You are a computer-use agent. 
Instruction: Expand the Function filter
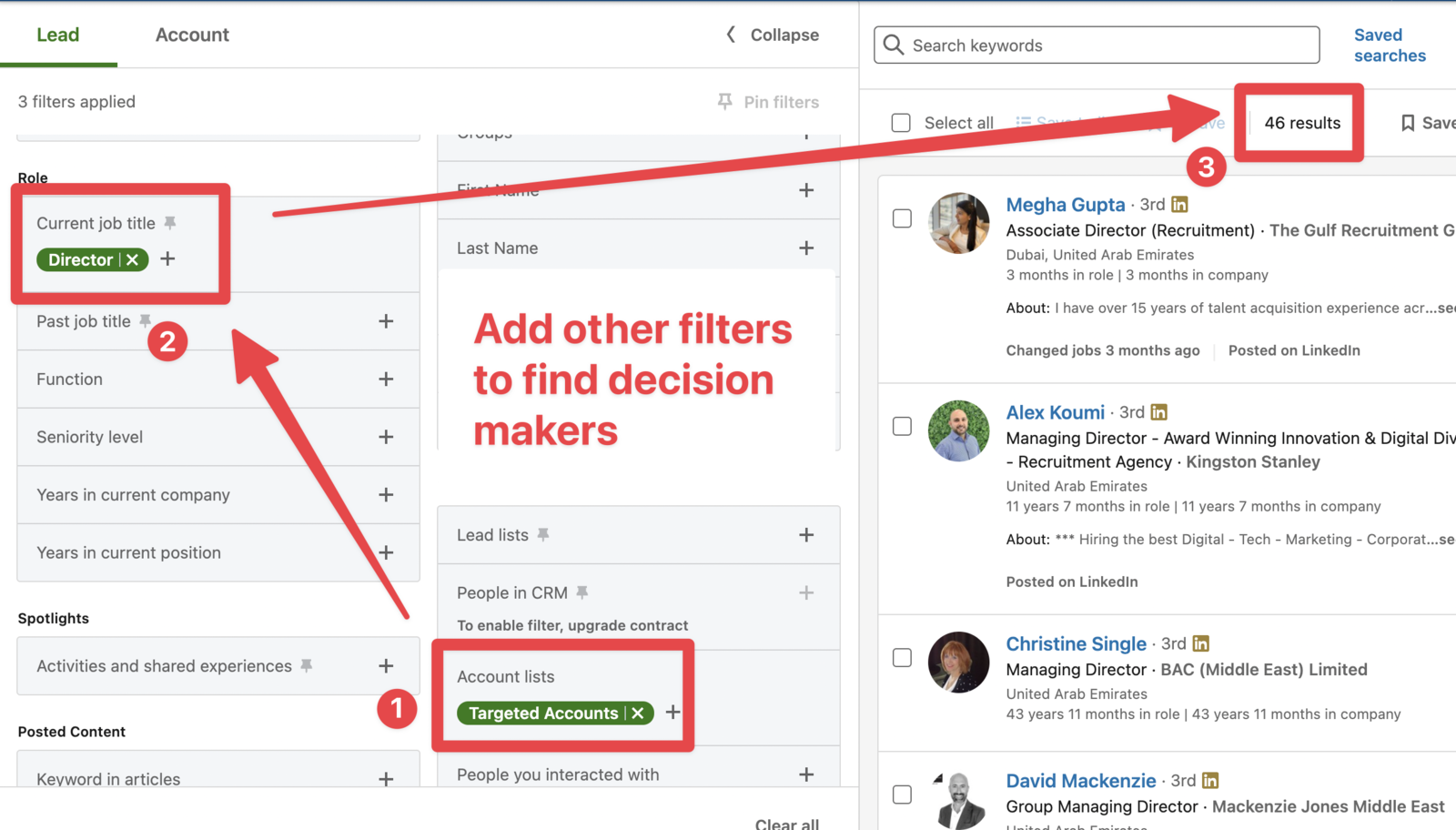tap(386, 379)
